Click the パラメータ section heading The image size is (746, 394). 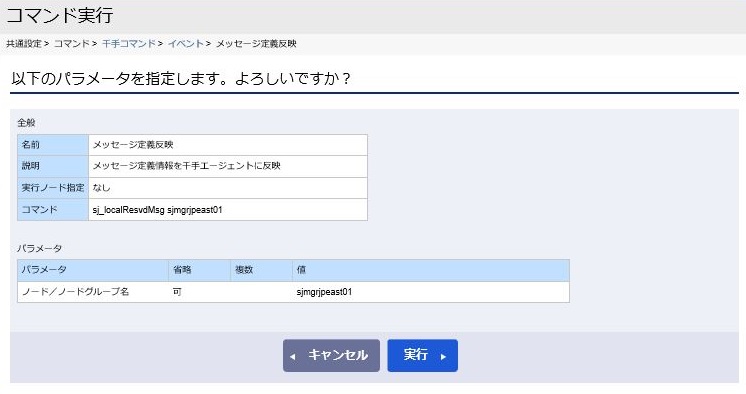pyautogui.click(x=39, y=248)
